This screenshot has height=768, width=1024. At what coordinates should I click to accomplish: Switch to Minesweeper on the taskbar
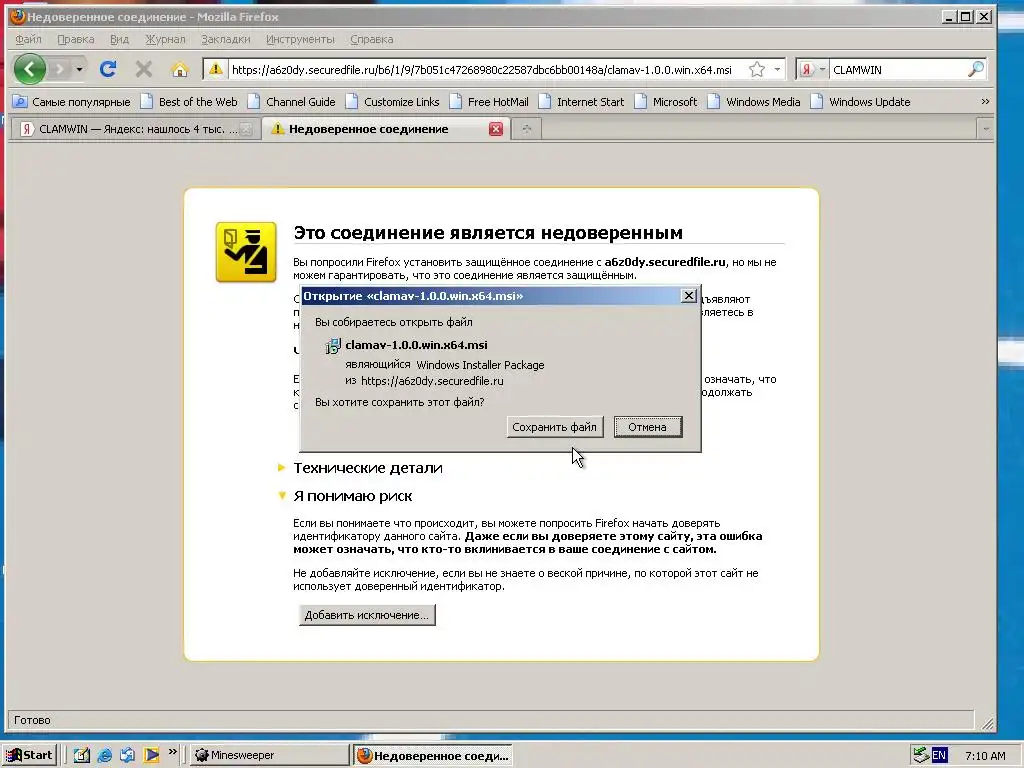[269, 755]
